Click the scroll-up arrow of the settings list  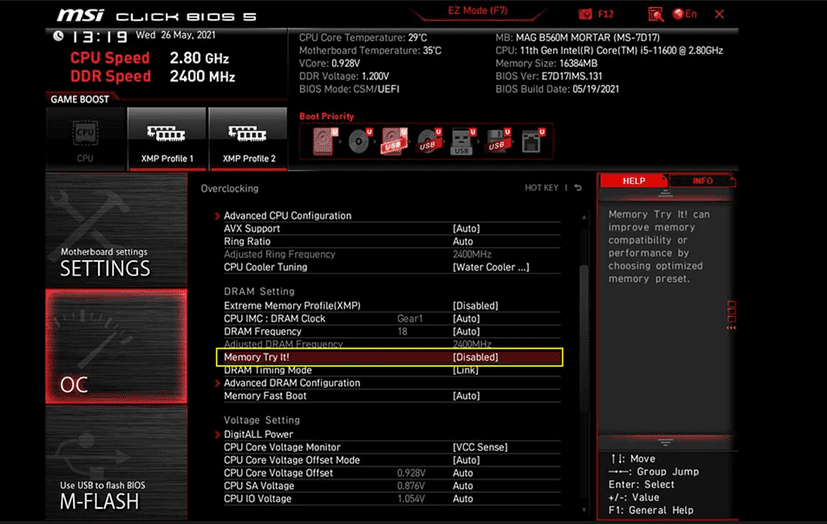[x=584, y=217]
